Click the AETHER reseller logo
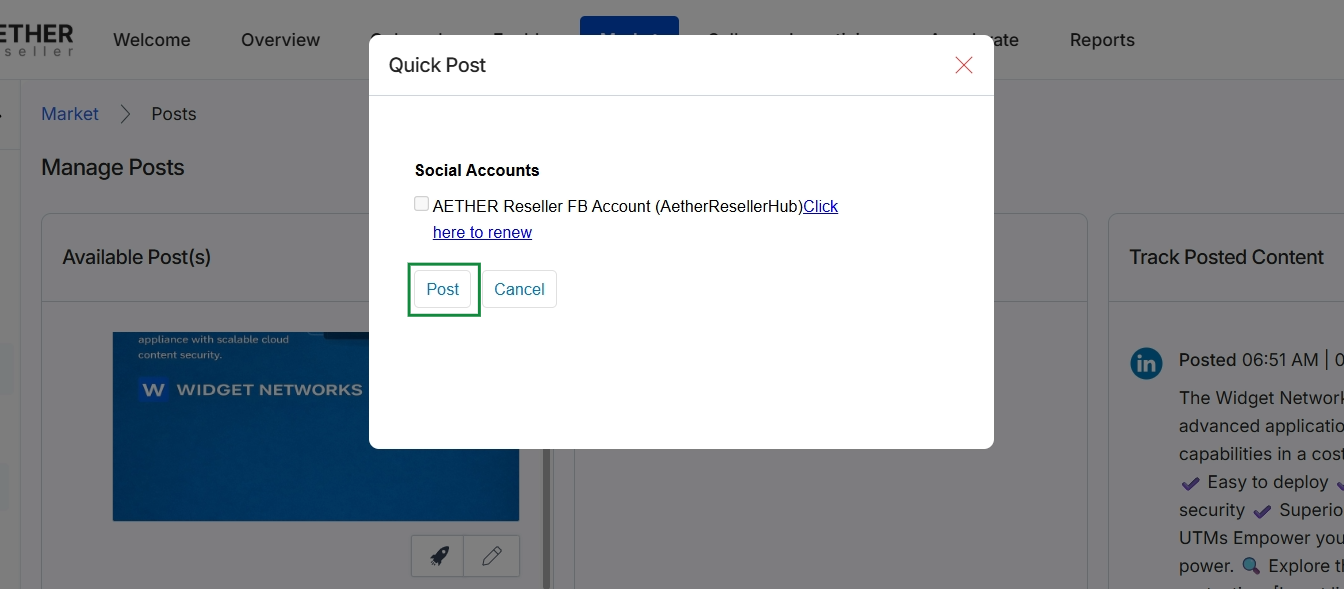This screenshot has width=1344, height=589. [37, 40]
